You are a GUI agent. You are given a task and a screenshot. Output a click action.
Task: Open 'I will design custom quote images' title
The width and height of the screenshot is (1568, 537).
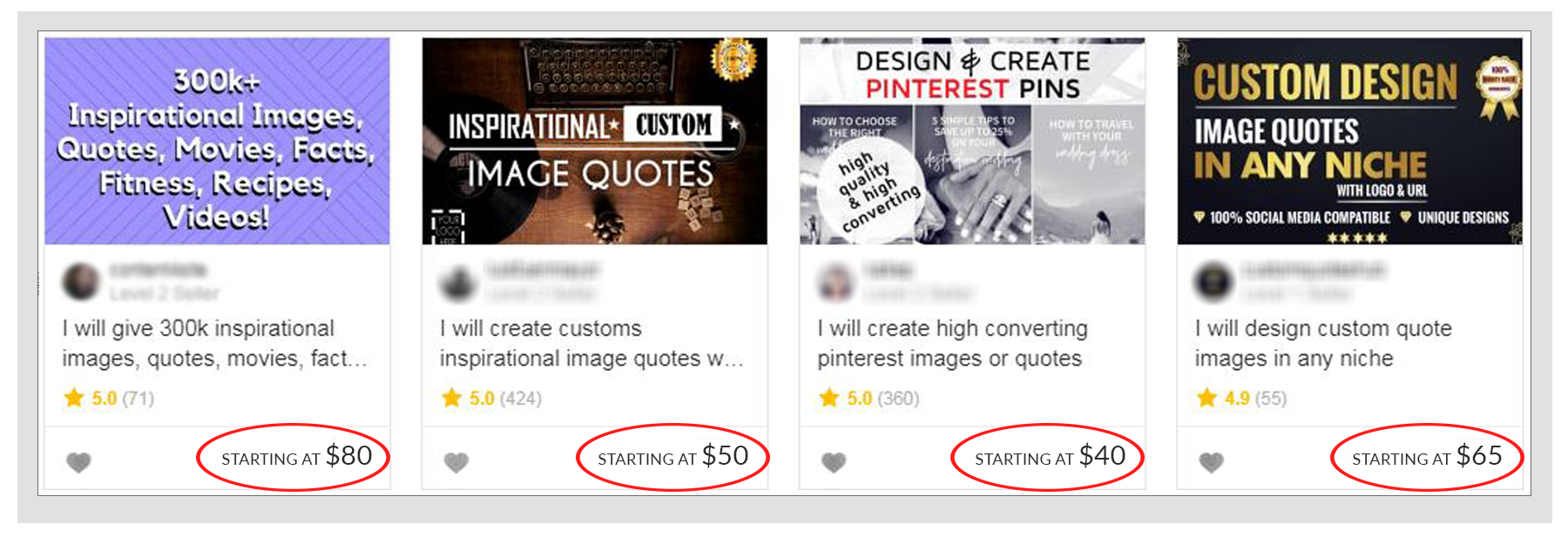tap(1323, 344)
